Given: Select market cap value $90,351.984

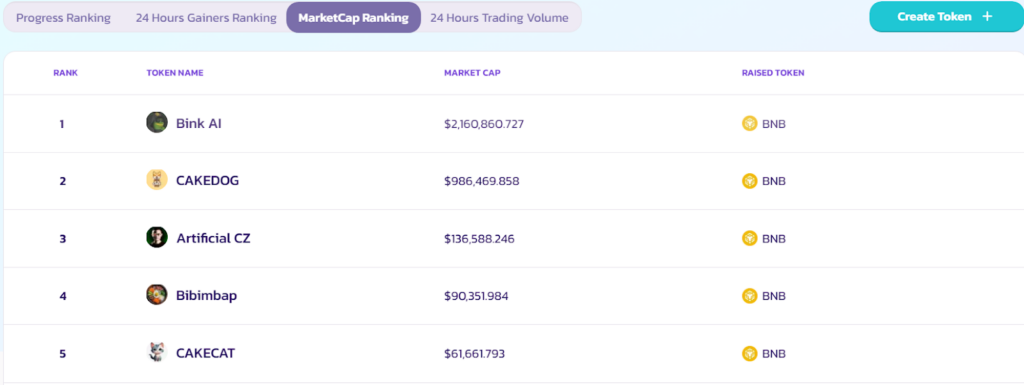Looking at the screenshot, I should pos(476,296).
